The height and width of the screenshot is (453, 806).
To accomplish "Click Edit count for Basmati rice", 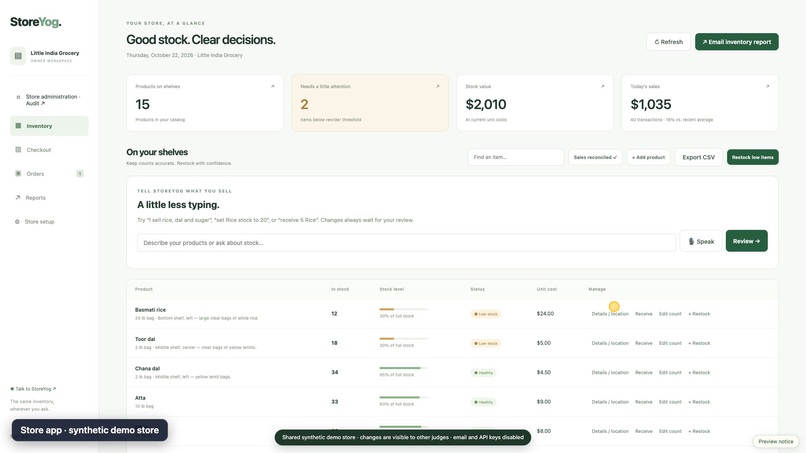I will coord(670,314).
